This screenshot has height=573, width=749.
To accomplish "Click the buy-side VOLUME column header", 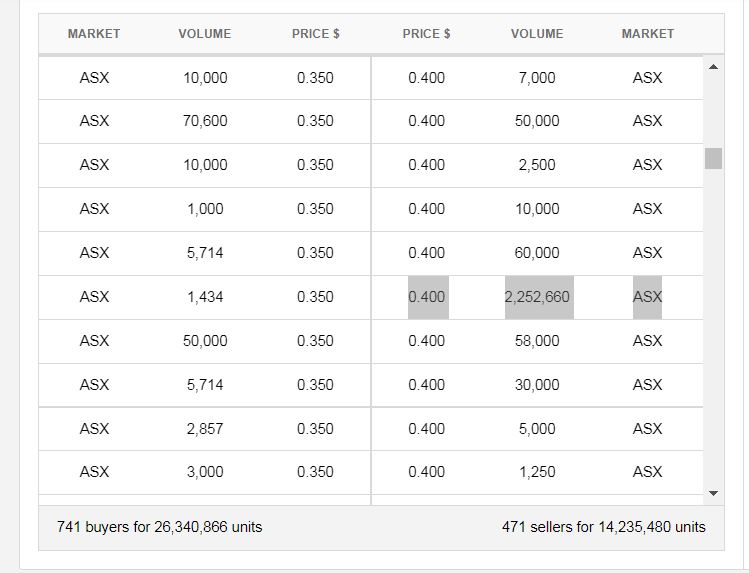I will pyautogui.click(x=204, y=34).
